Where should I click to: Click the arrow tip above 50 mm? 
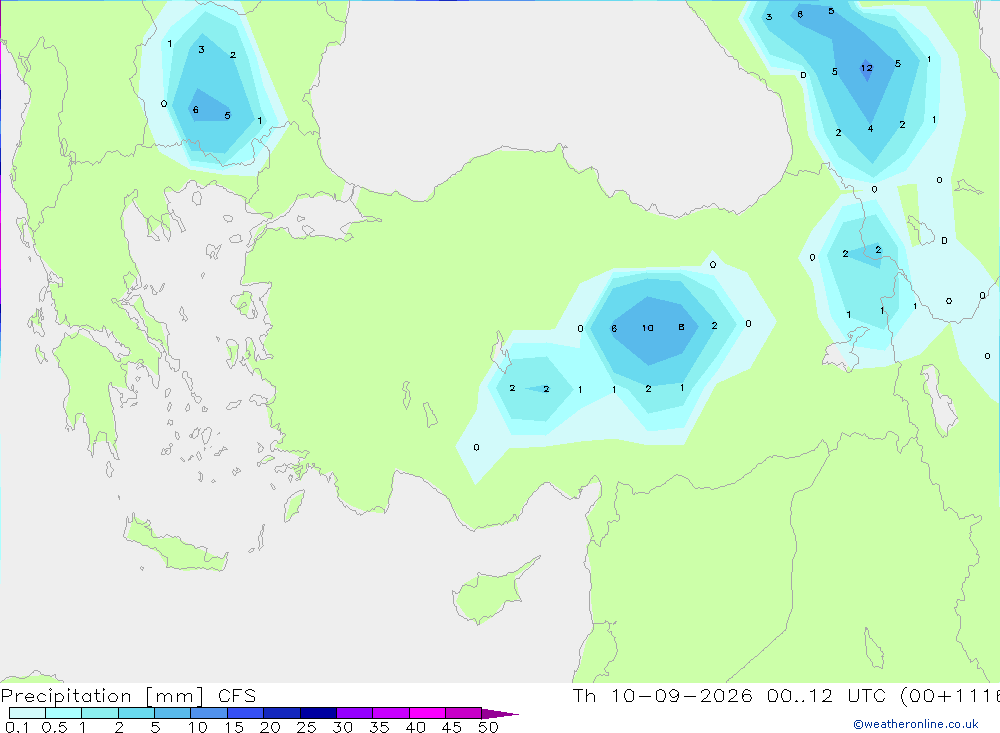tap(499, 713)
